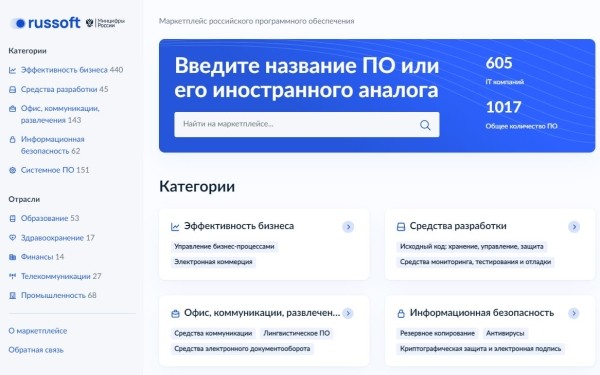Click the Минцифры России emblem

tap(105, 23)
